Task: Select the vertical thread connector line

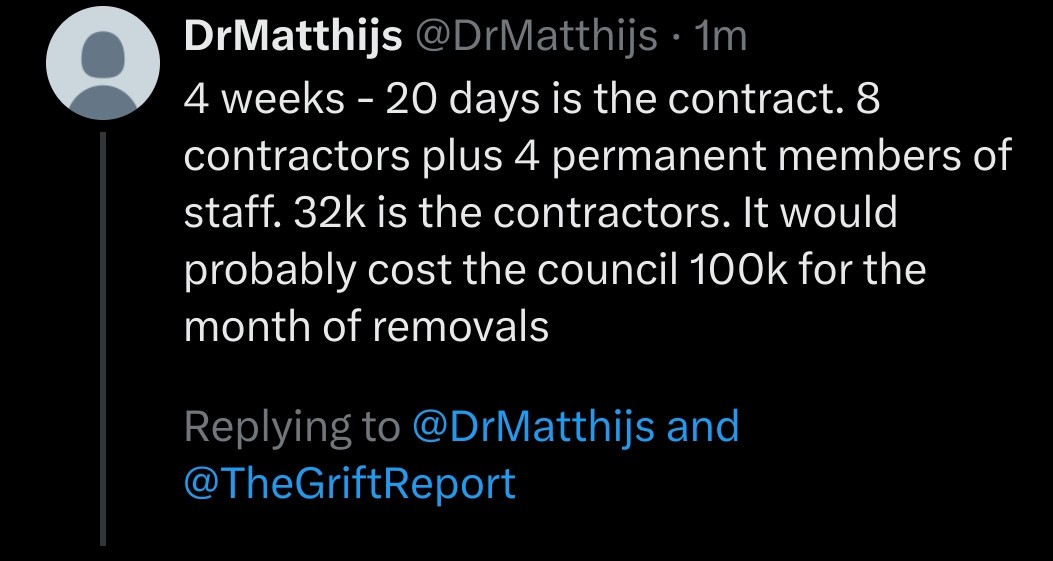Action: (x=103, y=339)
